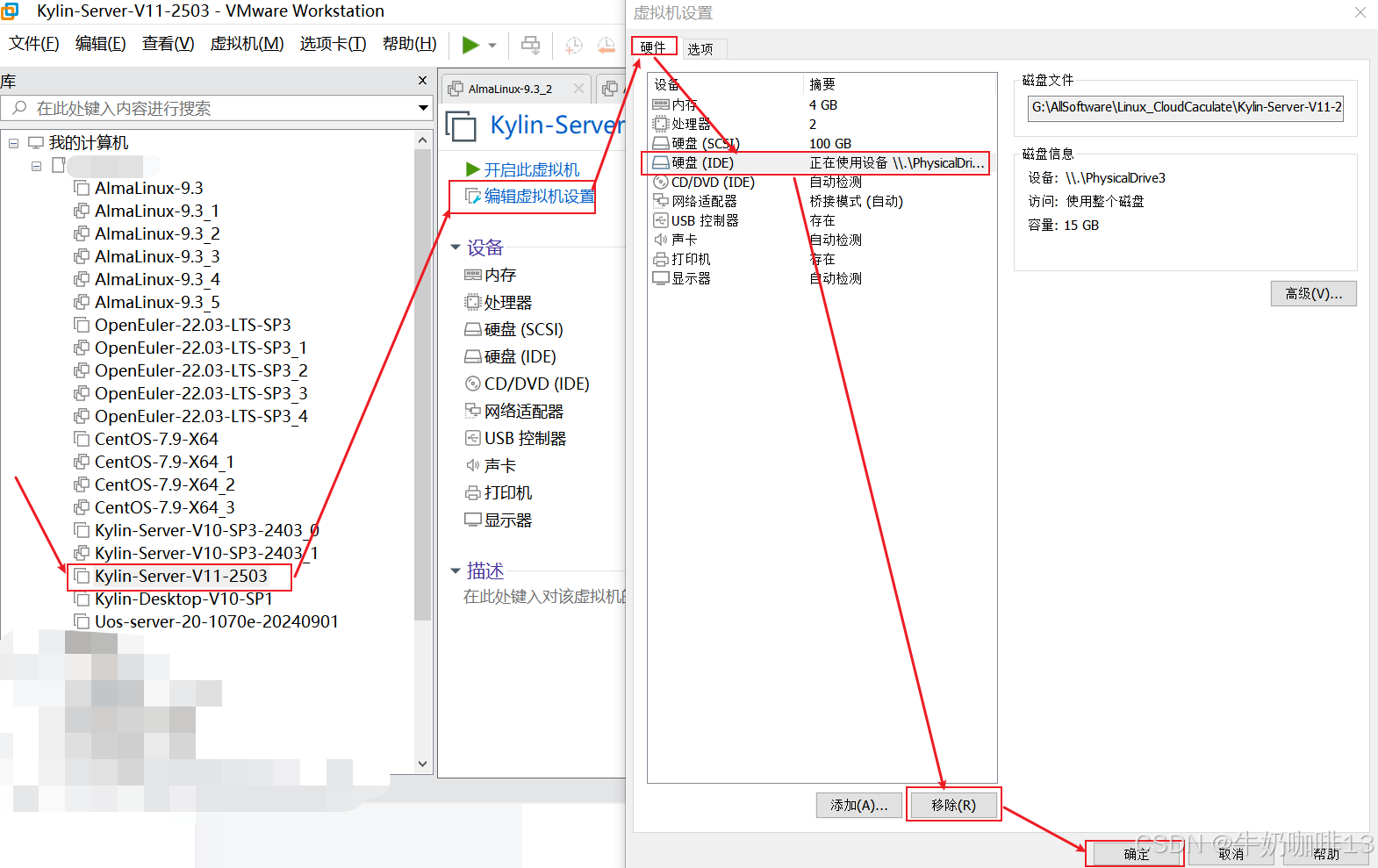The height and width of the screenshot is (868, 1378).
Task: Select Kylin-Server-V11-2503 in the library
Action: pos(181,576)
